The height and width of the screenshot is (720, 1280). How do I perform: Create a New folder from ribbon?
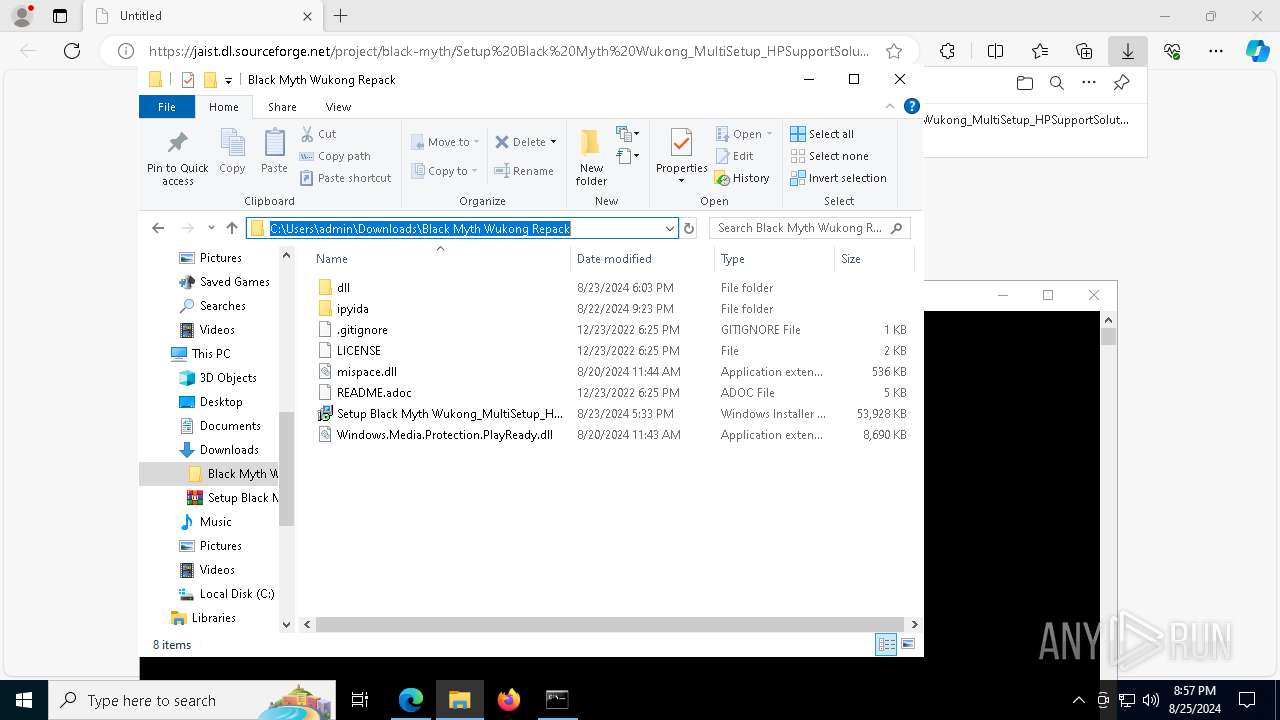coord(591,157)
